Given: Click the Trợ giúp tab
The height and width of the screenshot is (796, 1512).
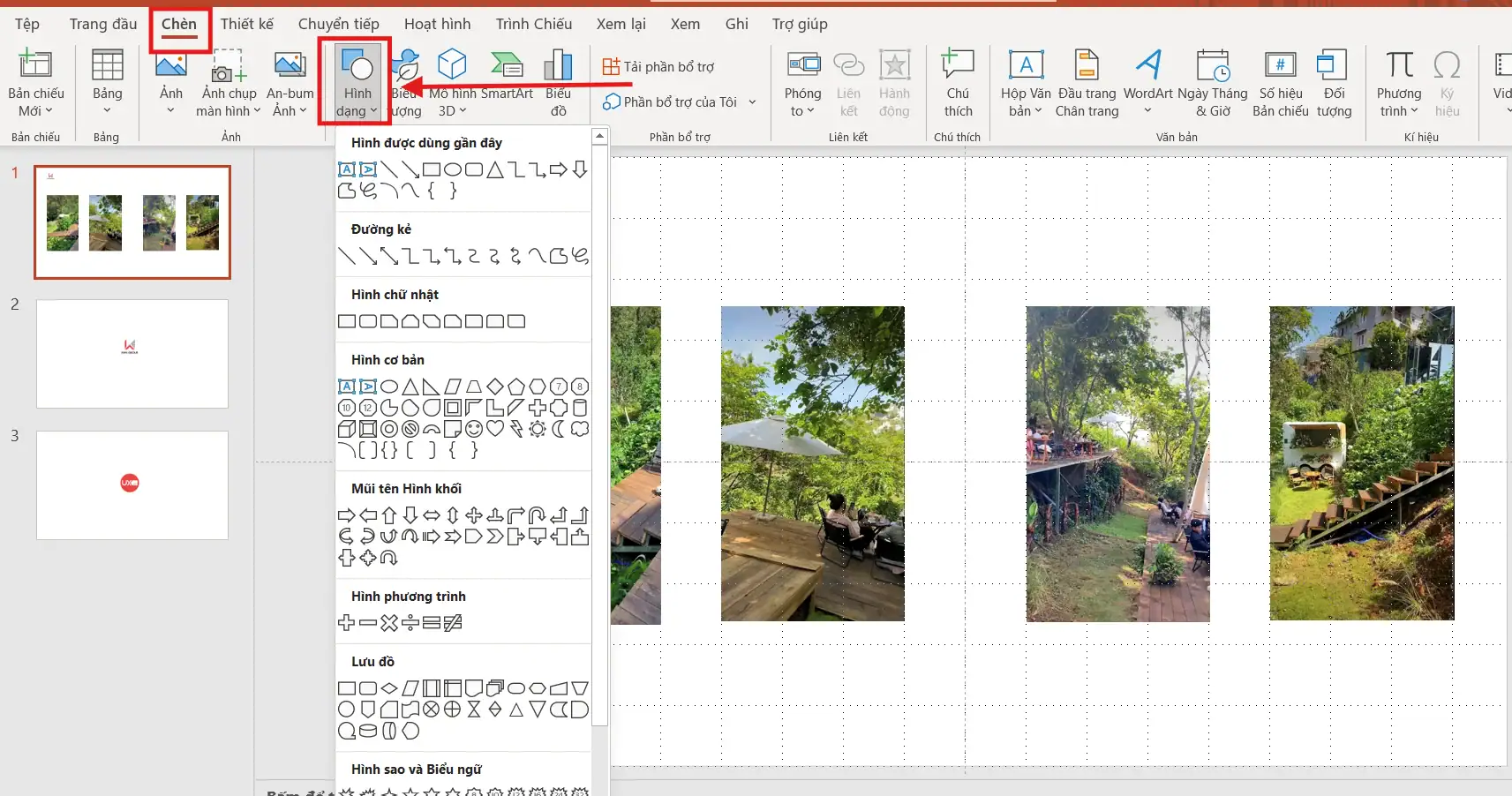Looking at the screenshot, I should [800, 24].
